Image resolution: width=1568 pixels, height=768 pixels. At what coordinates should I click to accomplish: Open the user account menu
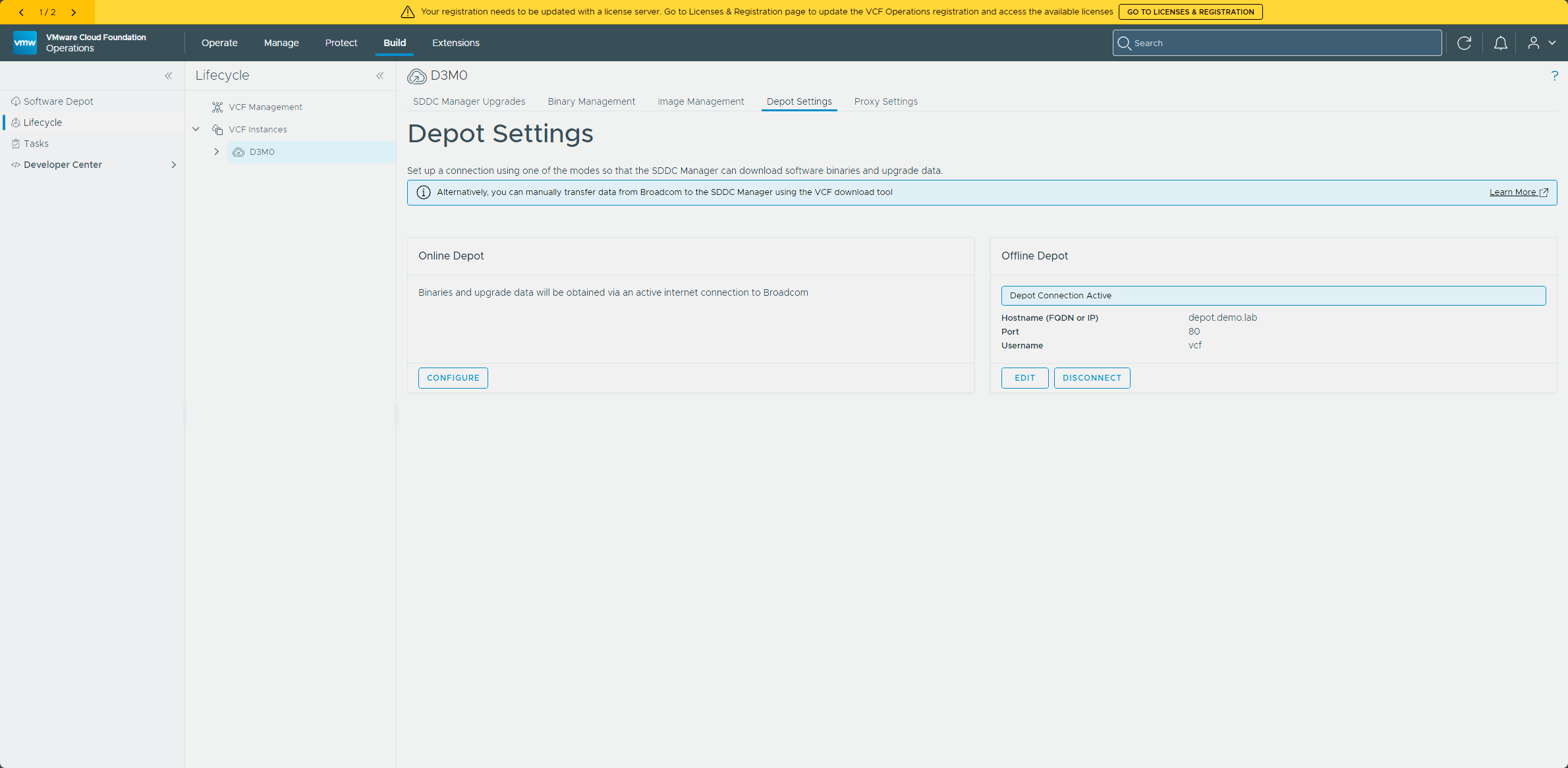pyautogui.click(x=1541, y=43)
